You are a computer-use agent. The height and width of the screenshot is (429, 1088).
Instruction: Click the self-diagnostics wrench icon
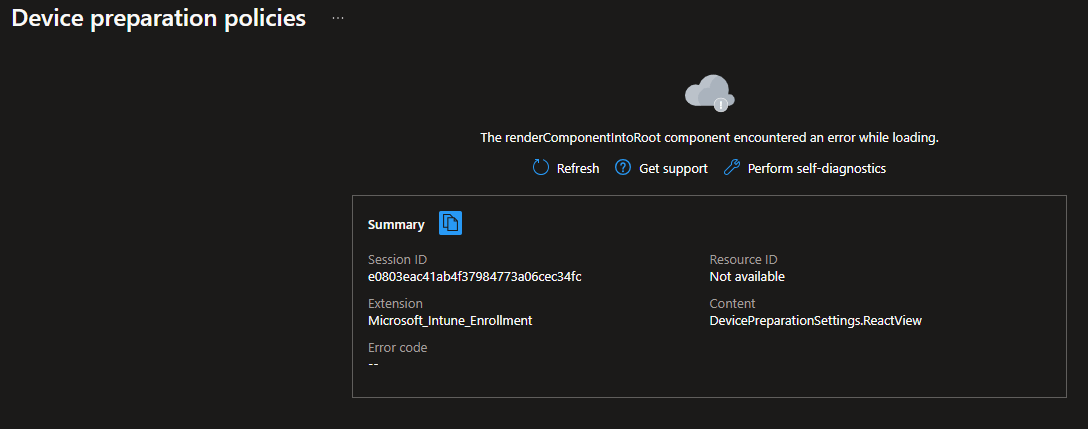(x=732, y=168)
